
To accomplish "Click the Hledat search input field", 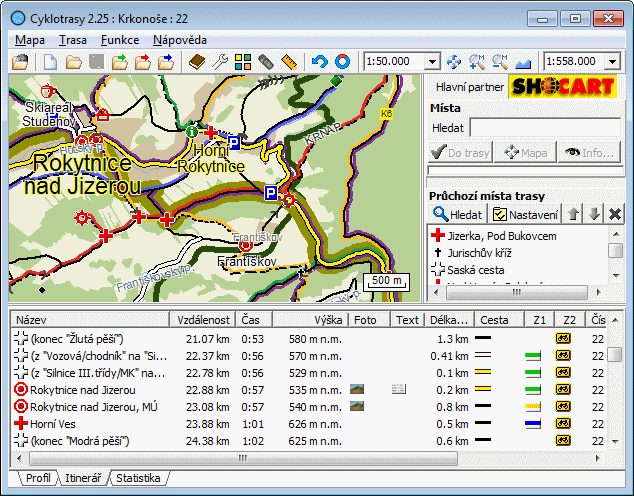I will click(546, 127).
